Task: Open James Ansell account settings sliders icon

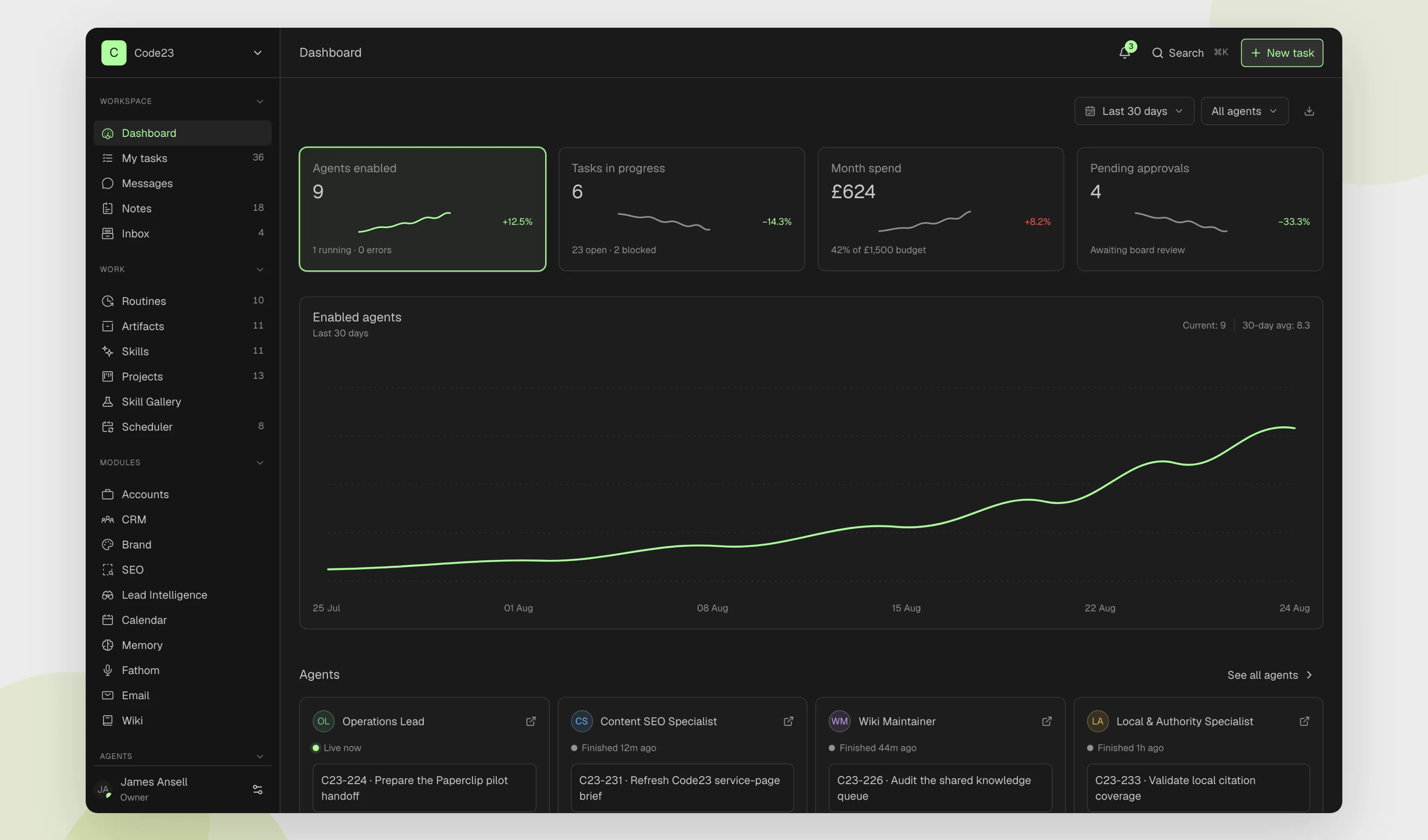Action: coord(257,790)
